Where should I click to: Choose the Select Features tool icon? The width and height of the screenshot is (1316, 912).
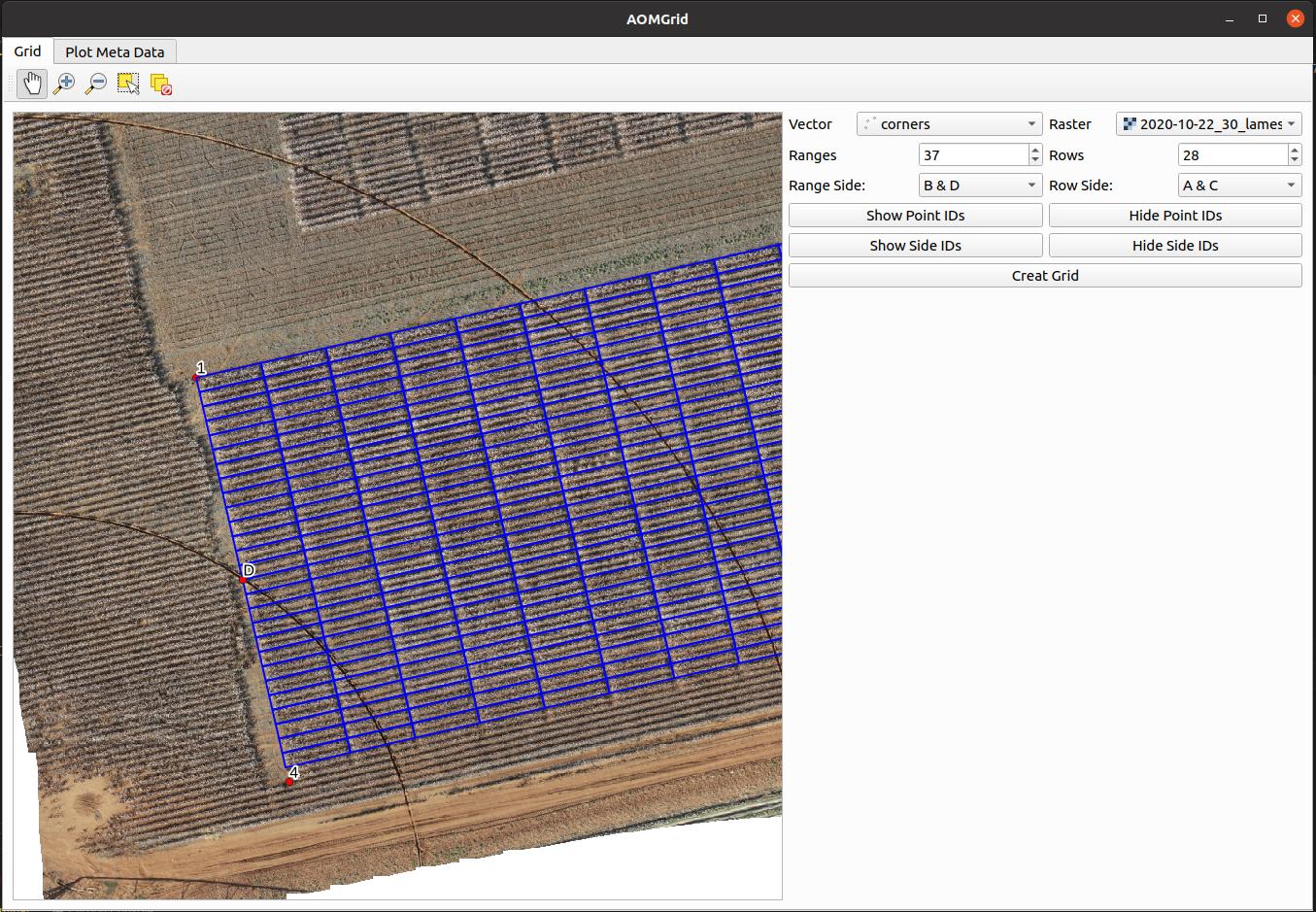128,84
